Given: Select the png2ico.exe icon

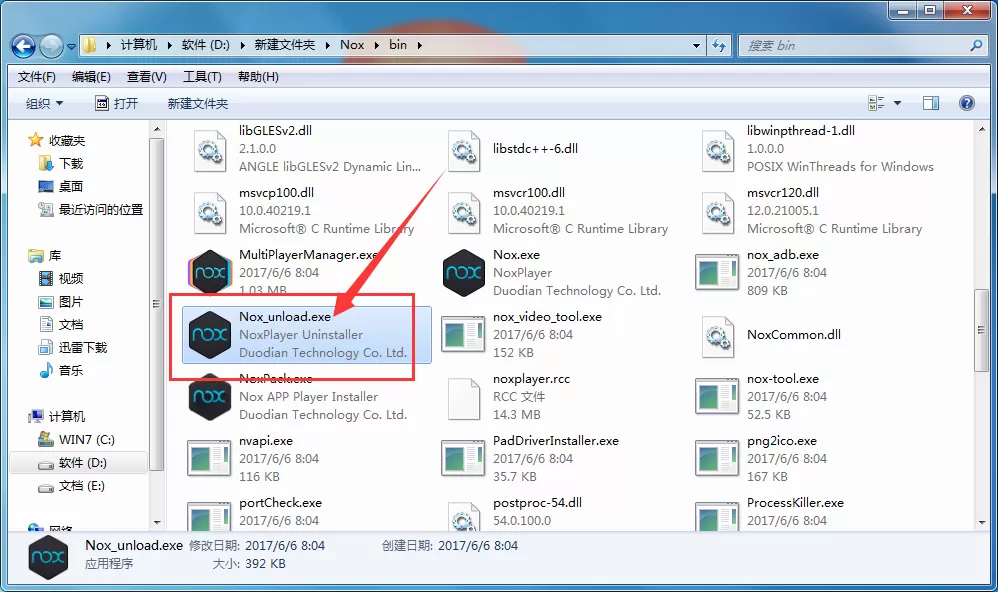Looking at the screenshot, I should [x=717, y=458].
